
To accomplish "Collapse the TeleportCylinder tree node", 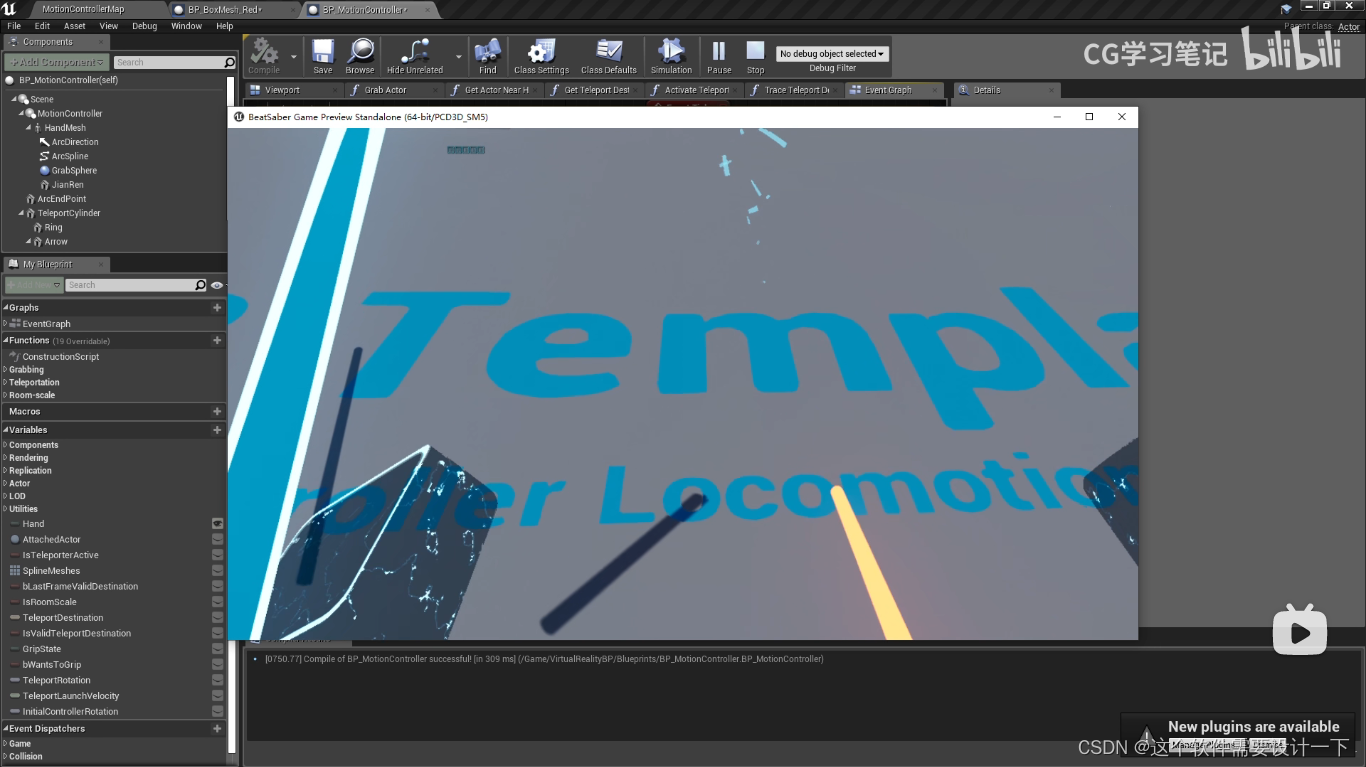I will pos(21,213).
